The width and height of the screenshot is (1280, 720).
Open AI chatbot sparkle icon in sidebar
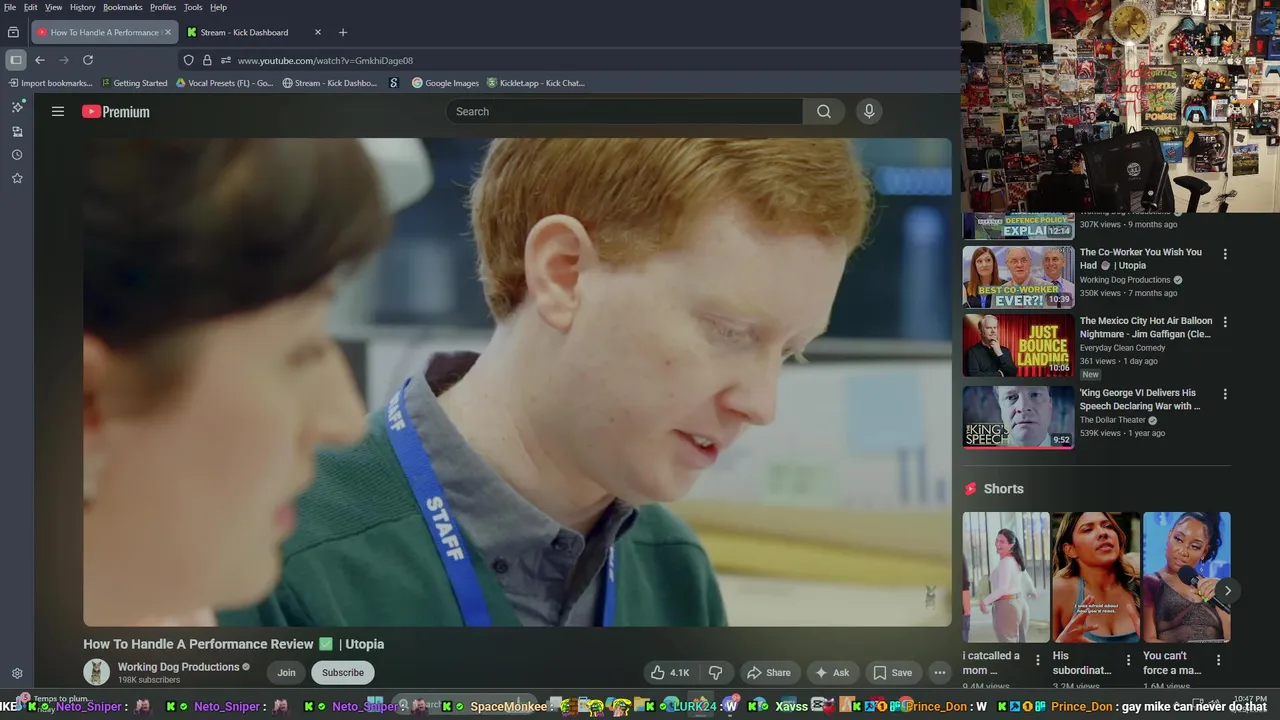[x=17, y=107]
